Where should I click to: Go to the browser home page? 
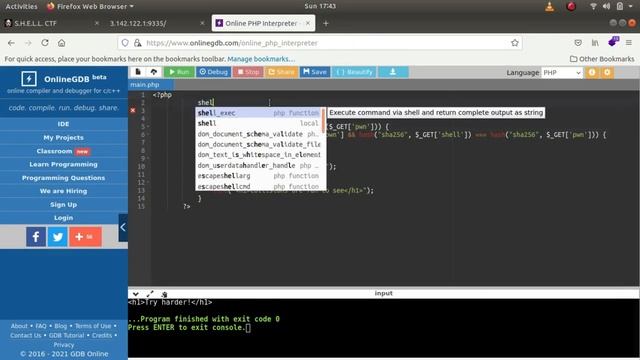[62, 43]
